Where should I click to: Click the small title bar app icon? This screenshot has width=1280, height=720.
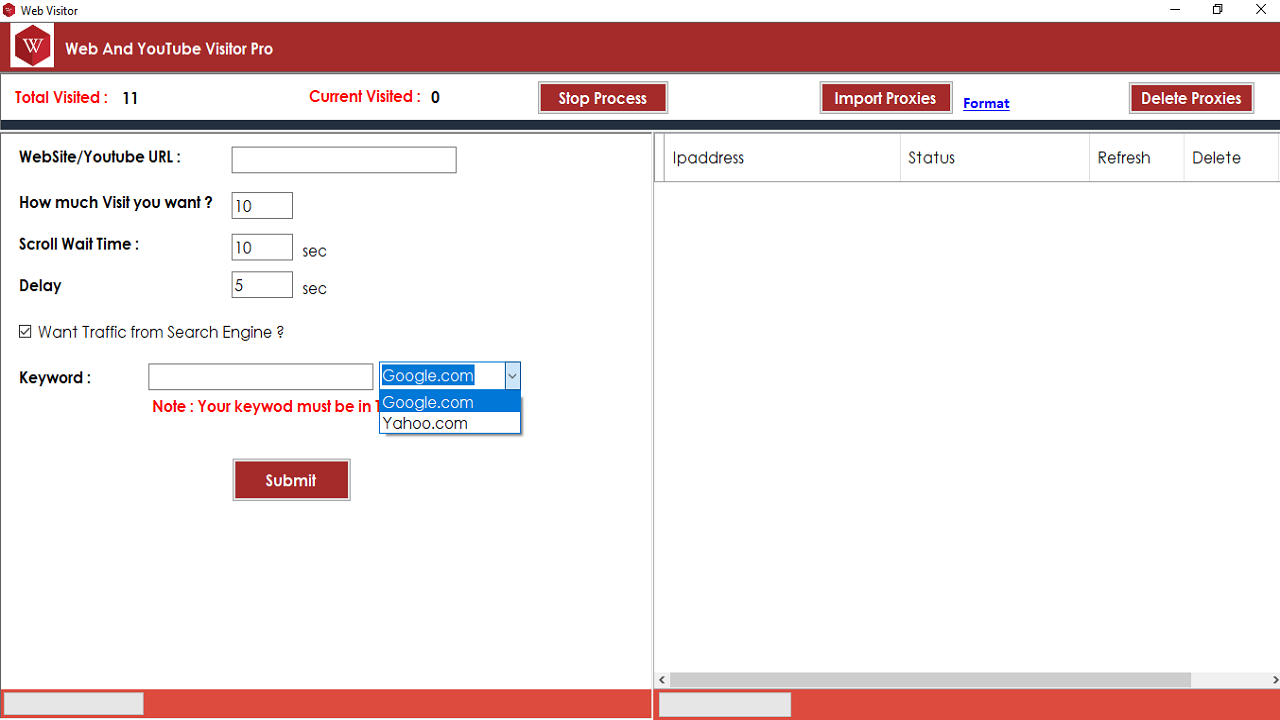[x=10, y=10]
